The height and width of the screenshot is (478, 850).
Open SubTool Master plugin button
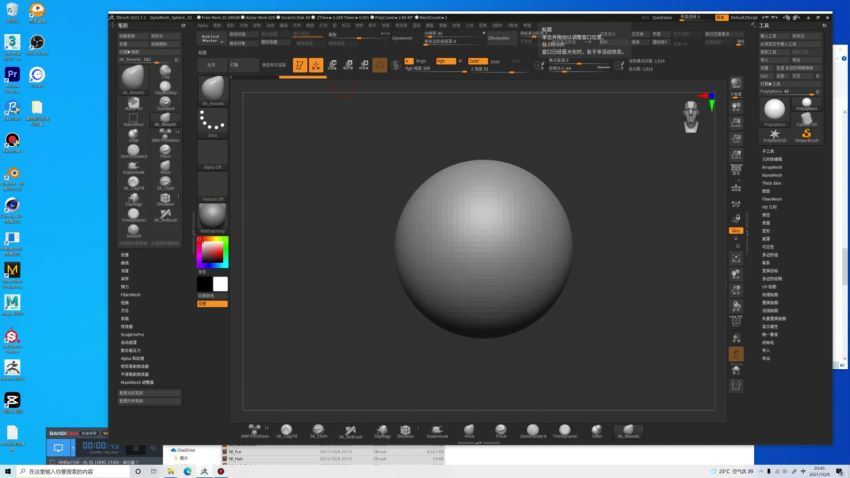click(211, 38)
